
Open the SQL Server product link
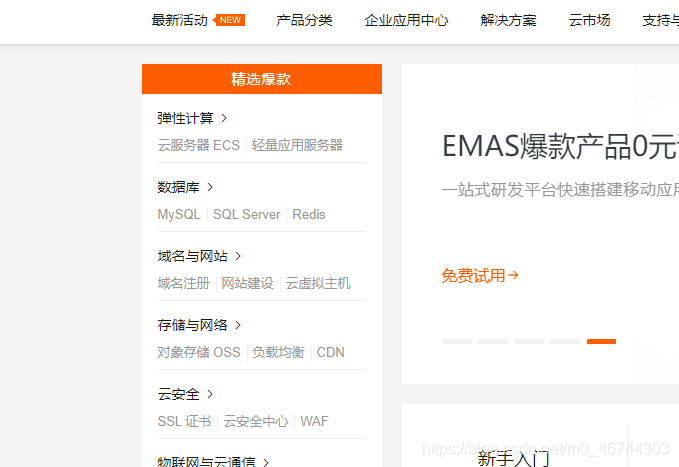click(246, 214)
